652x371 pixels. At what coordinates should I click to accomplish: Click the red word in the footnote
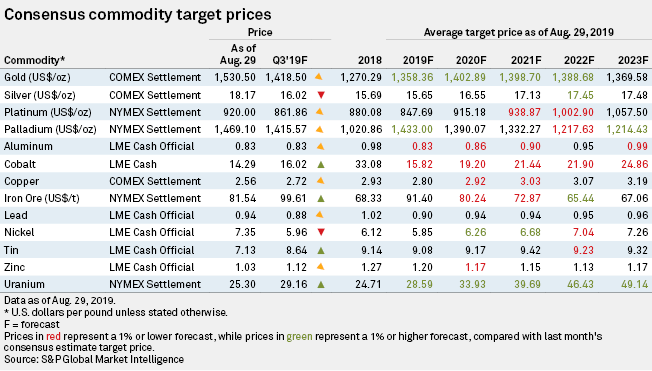53,336
